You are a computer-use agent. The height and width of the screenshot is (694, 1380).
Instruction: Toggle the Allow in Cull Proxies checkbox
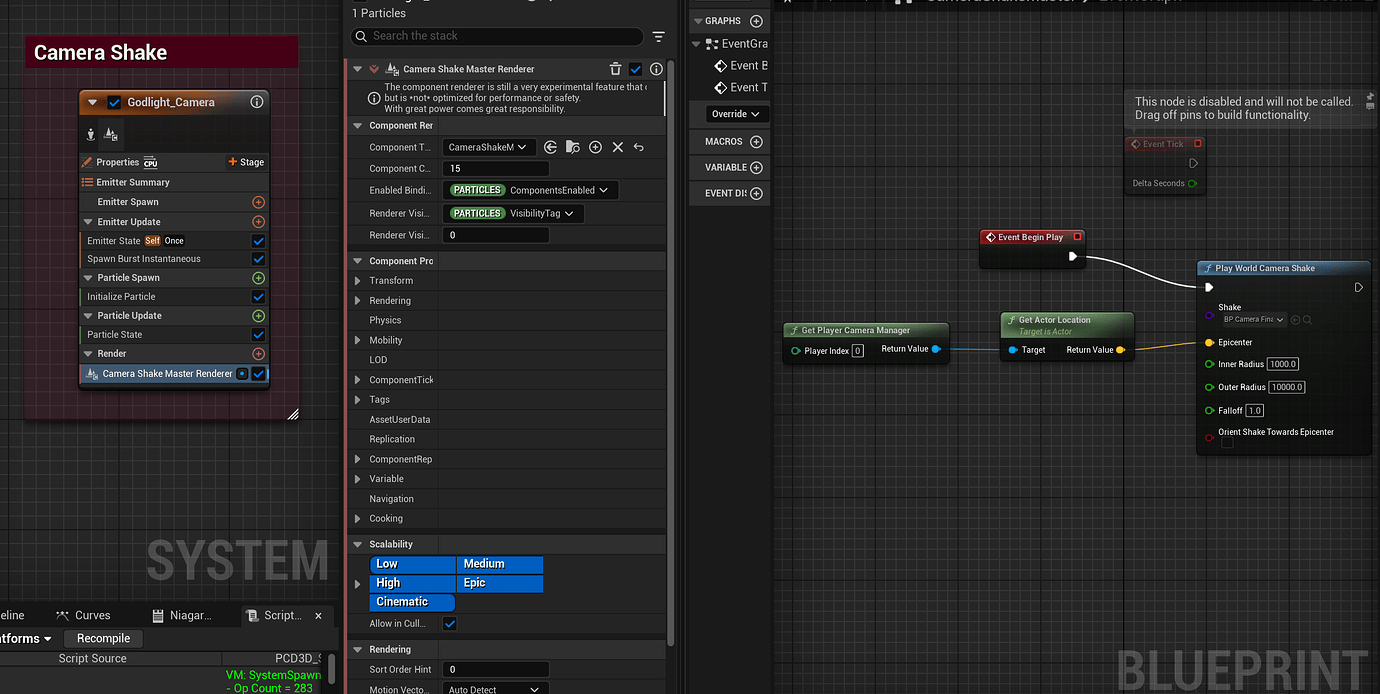450,624
